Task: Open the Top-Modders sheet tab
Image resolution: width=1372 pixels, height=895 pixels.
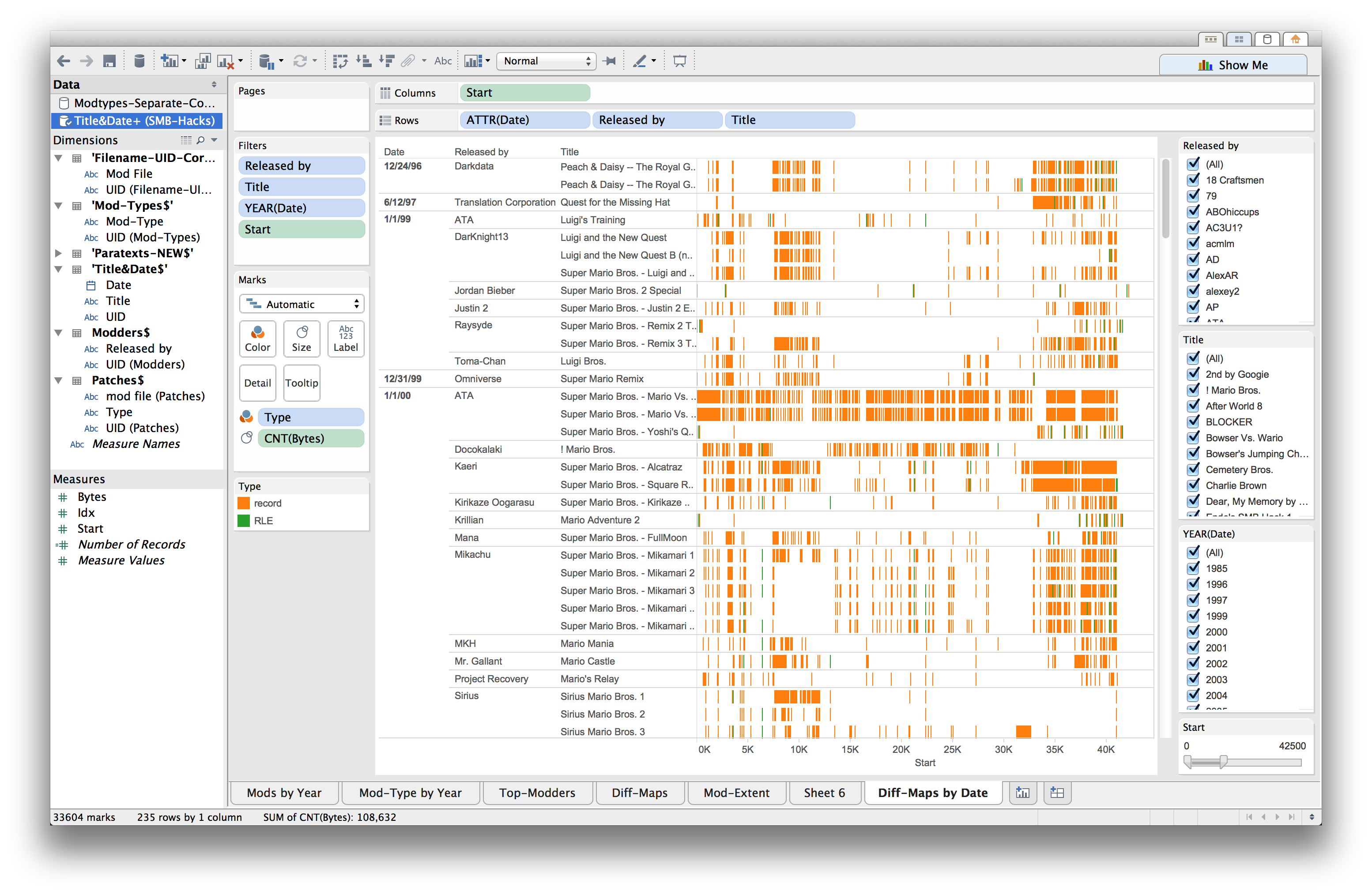Action: (537, 793)
